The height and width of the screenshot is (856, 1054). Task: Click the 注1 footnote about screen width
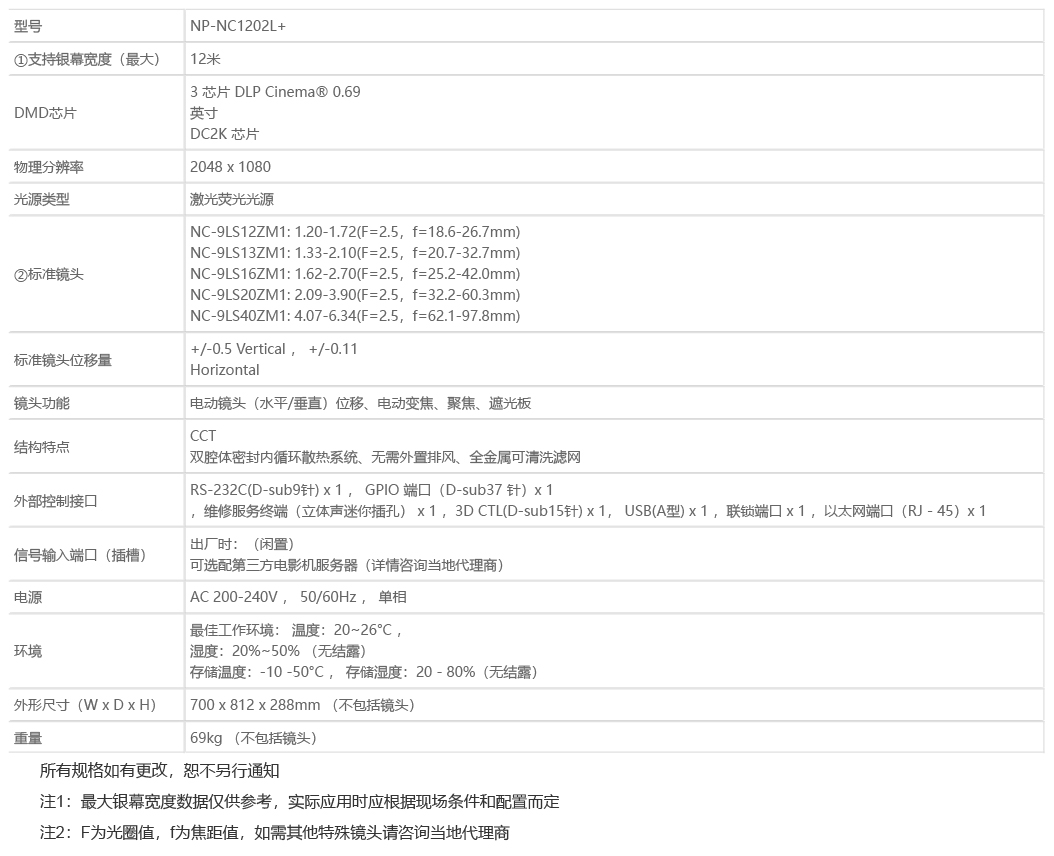click(x=299, y=802)
